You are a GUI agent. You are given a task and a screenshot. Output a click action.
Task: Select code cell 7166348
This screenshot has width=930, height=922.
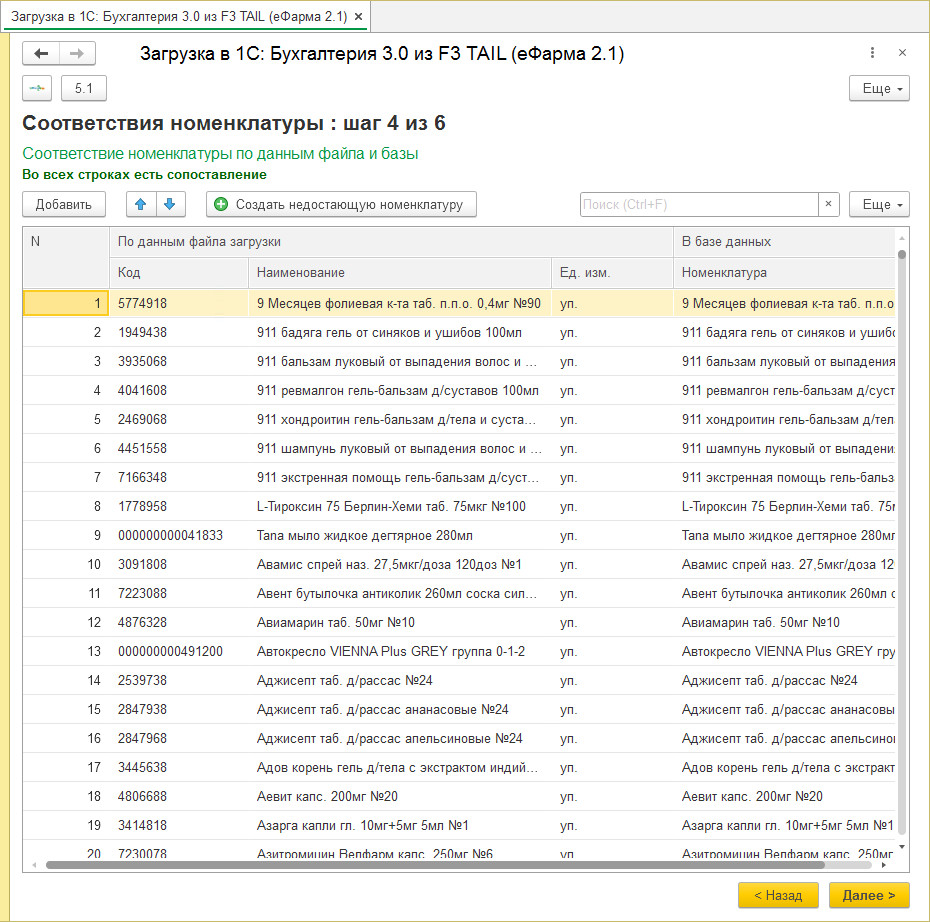click(x=179, y=478)
